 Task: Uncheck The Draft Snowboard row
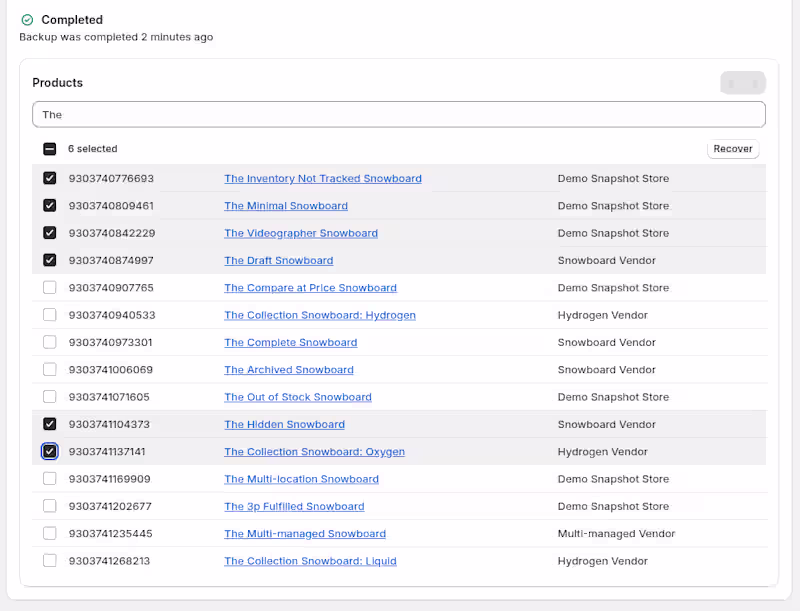[x=49, y=260]
